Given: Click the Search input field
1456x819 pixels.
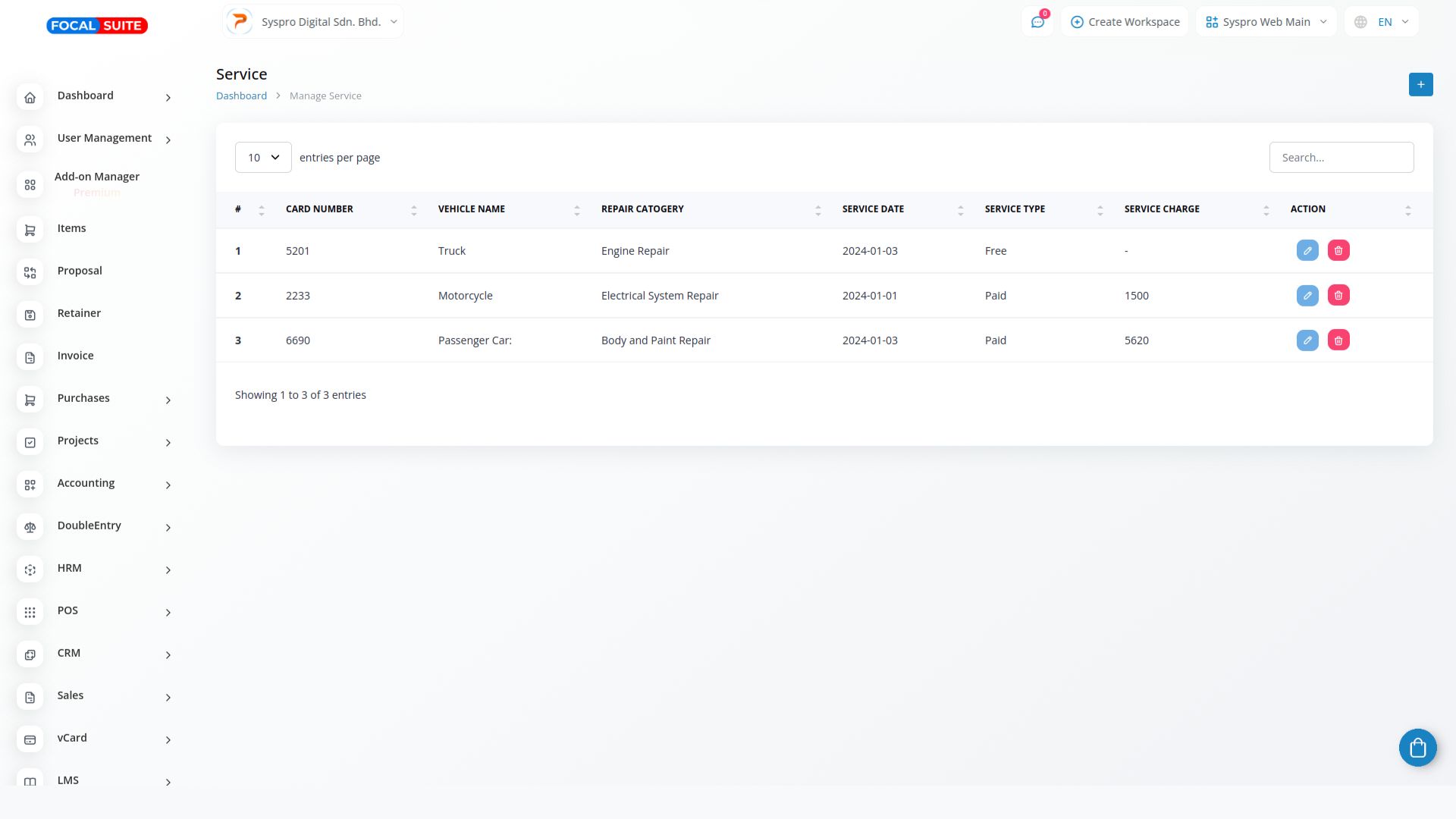Looking at the screenshot, I should [1341, 158].
